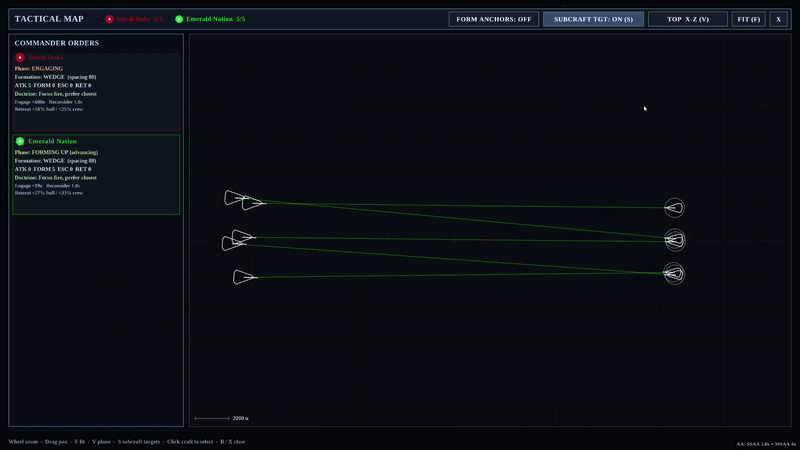This screenshot has width=800, height=450.
Task: Click the 'Retreat <18% hull' line
Action: [48, 109]
